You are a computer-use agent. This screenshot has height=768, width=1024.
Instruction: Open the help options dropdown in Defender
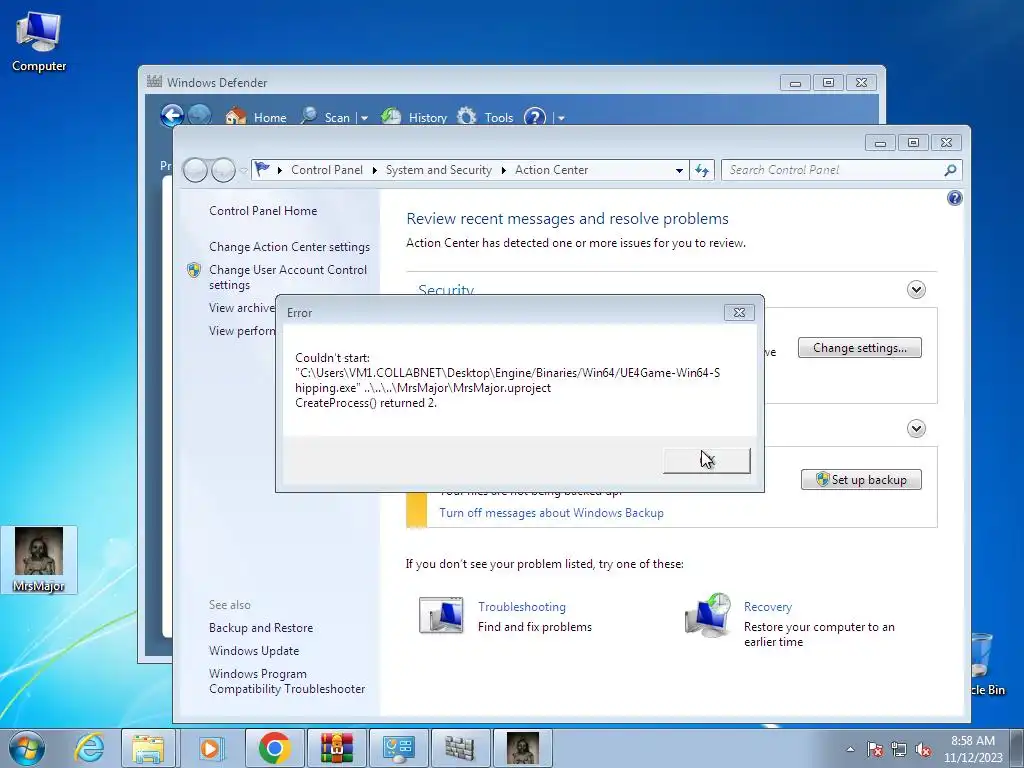click(x=561, y=118)
